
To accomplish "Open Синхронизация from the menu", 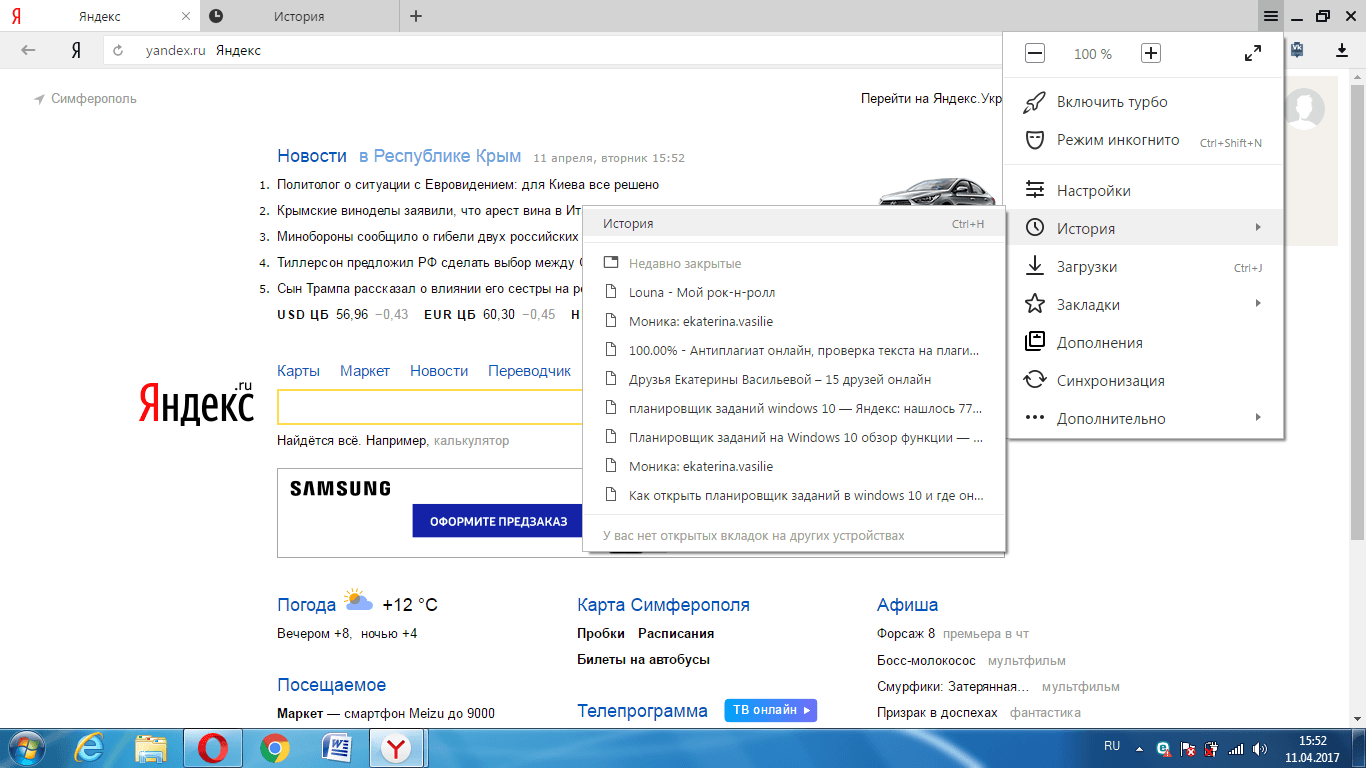I will (1144, 380).
